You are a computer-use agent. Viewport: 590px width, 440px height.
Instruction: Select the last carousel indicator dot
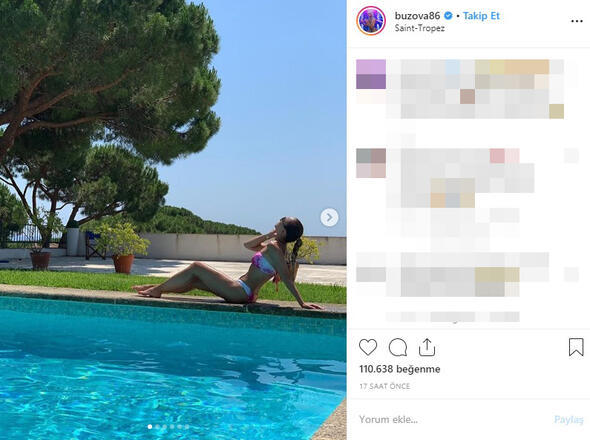click(x=187, y=426)
